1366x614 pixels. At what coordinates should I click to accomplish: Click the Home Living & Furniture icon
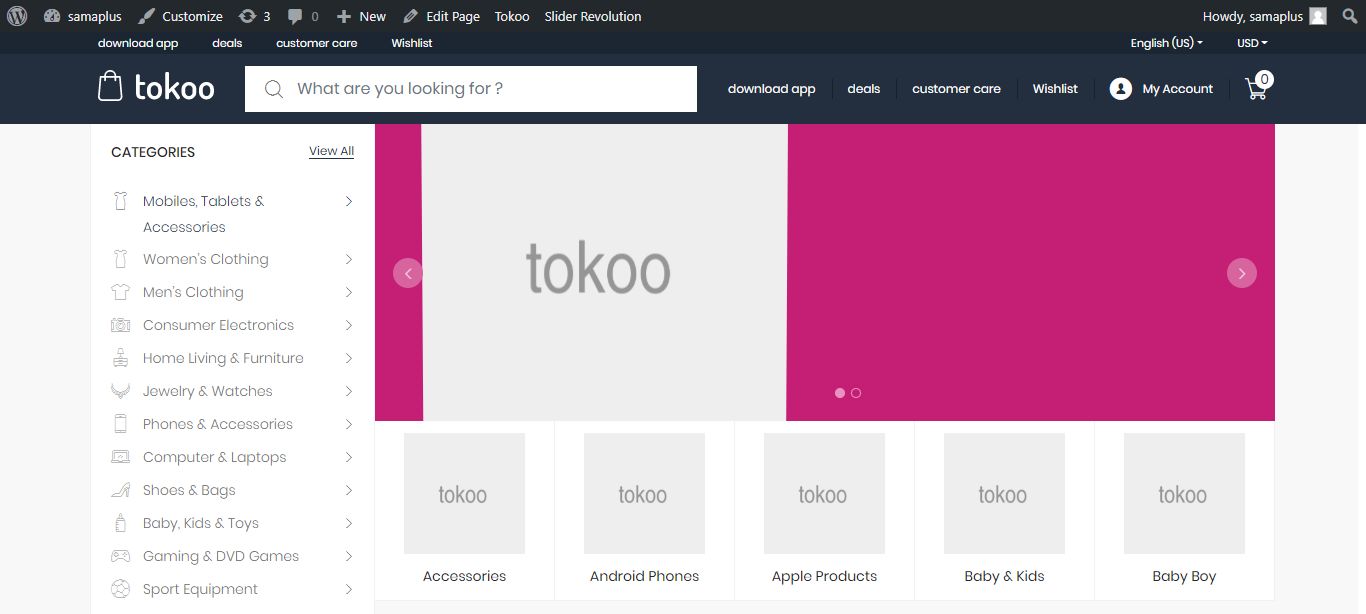tap(121, 358)
